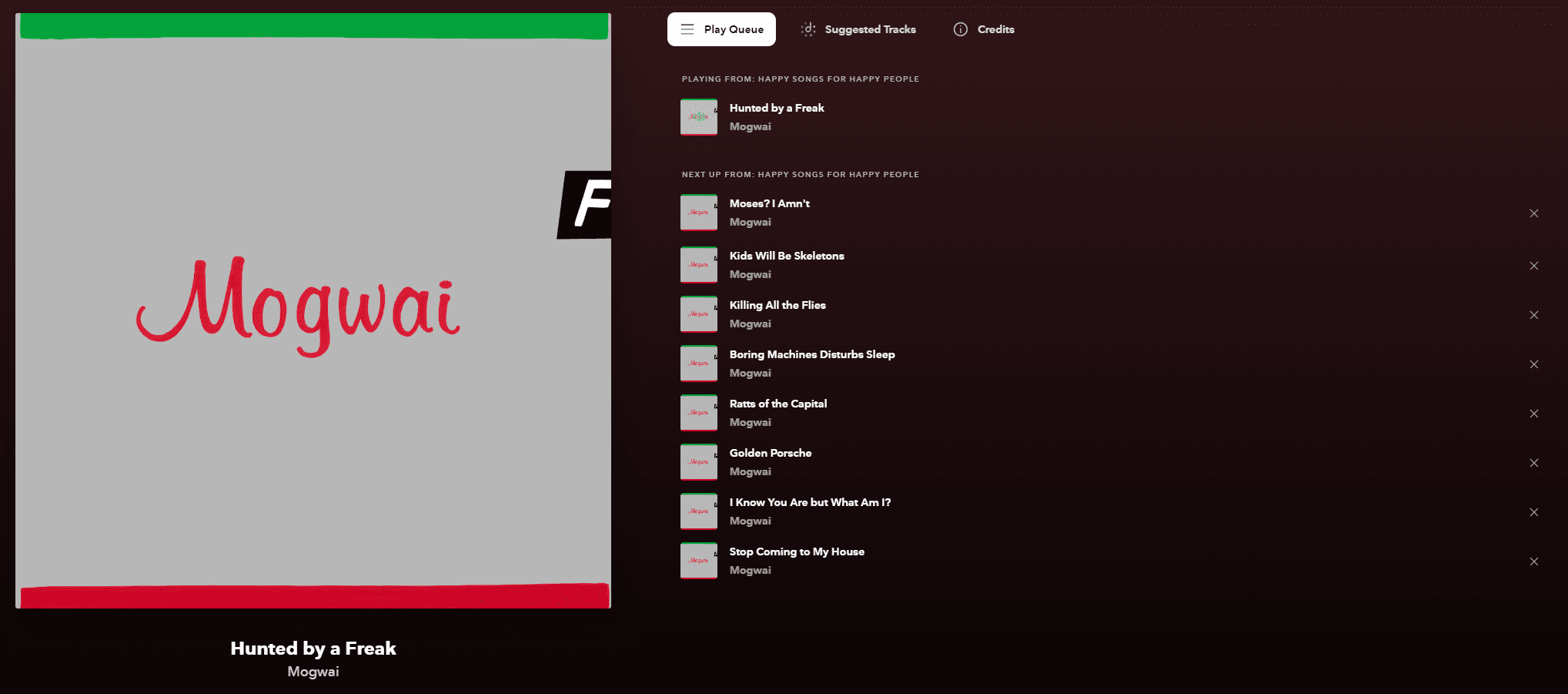Open Mogwai artist link under Ratts of the Capital
The height and width of the screenshot is (694, 1568).
click(751, 422)
